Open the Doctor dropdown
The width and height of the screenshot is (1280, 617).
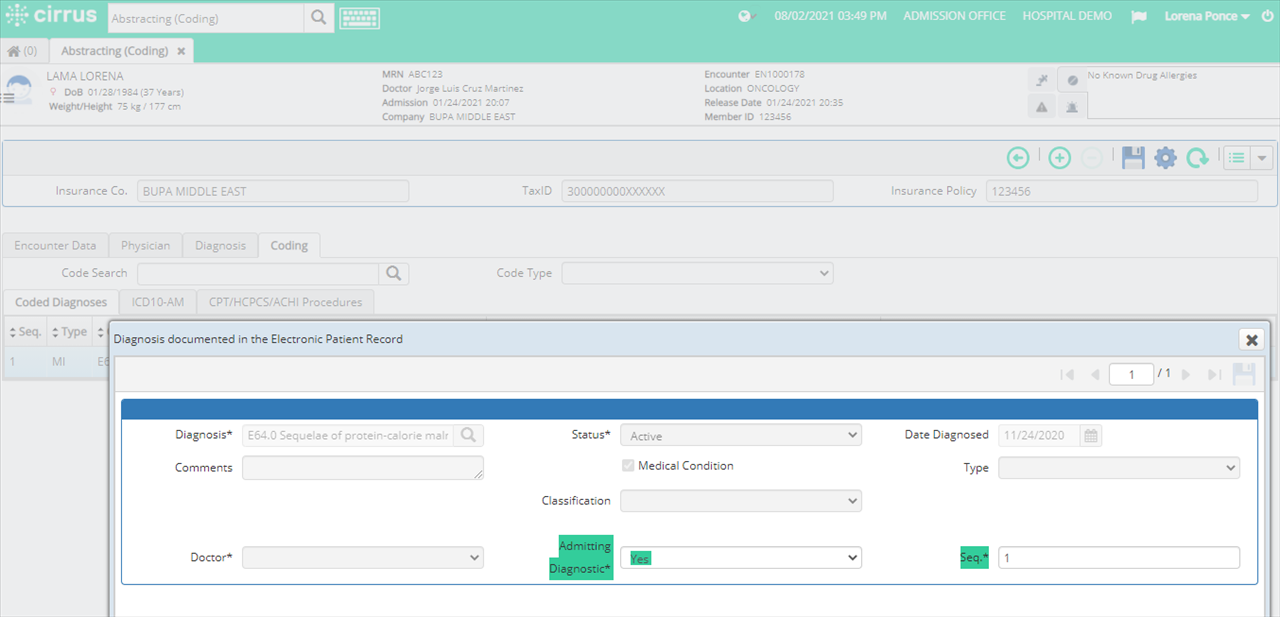363,558
